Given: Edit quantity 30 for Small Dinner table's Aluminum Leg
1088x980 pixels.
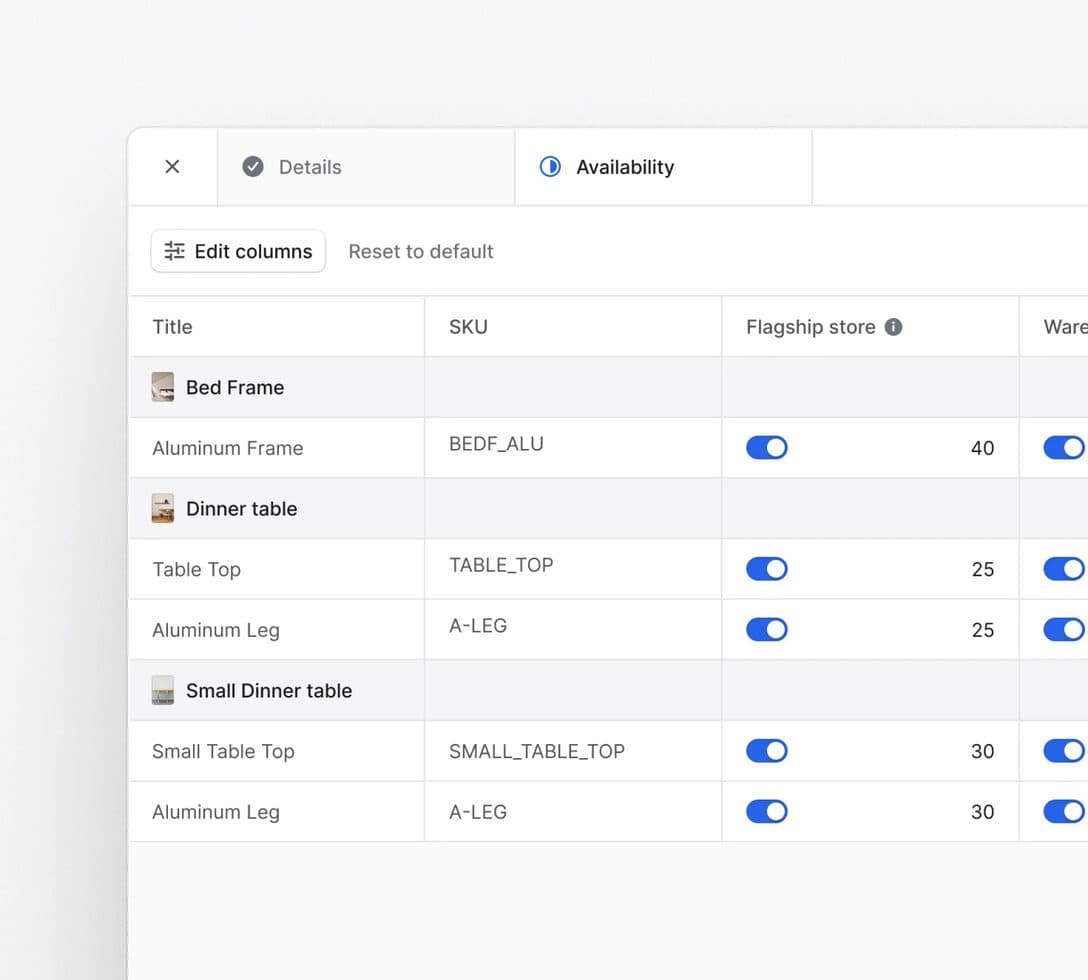Looking at the screenshot, I should (x=983, y=812).
